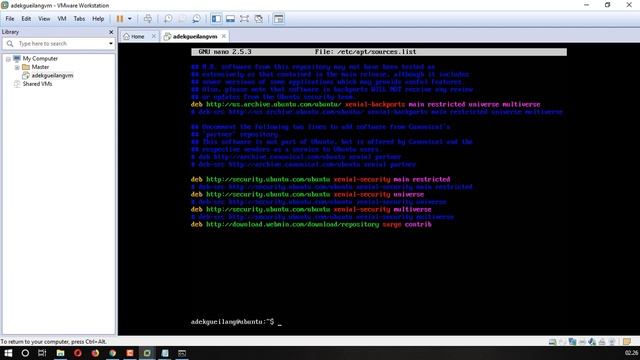Open File Explorer from the taskbar
Screen dimensions: 640x360
click(60, 353)
